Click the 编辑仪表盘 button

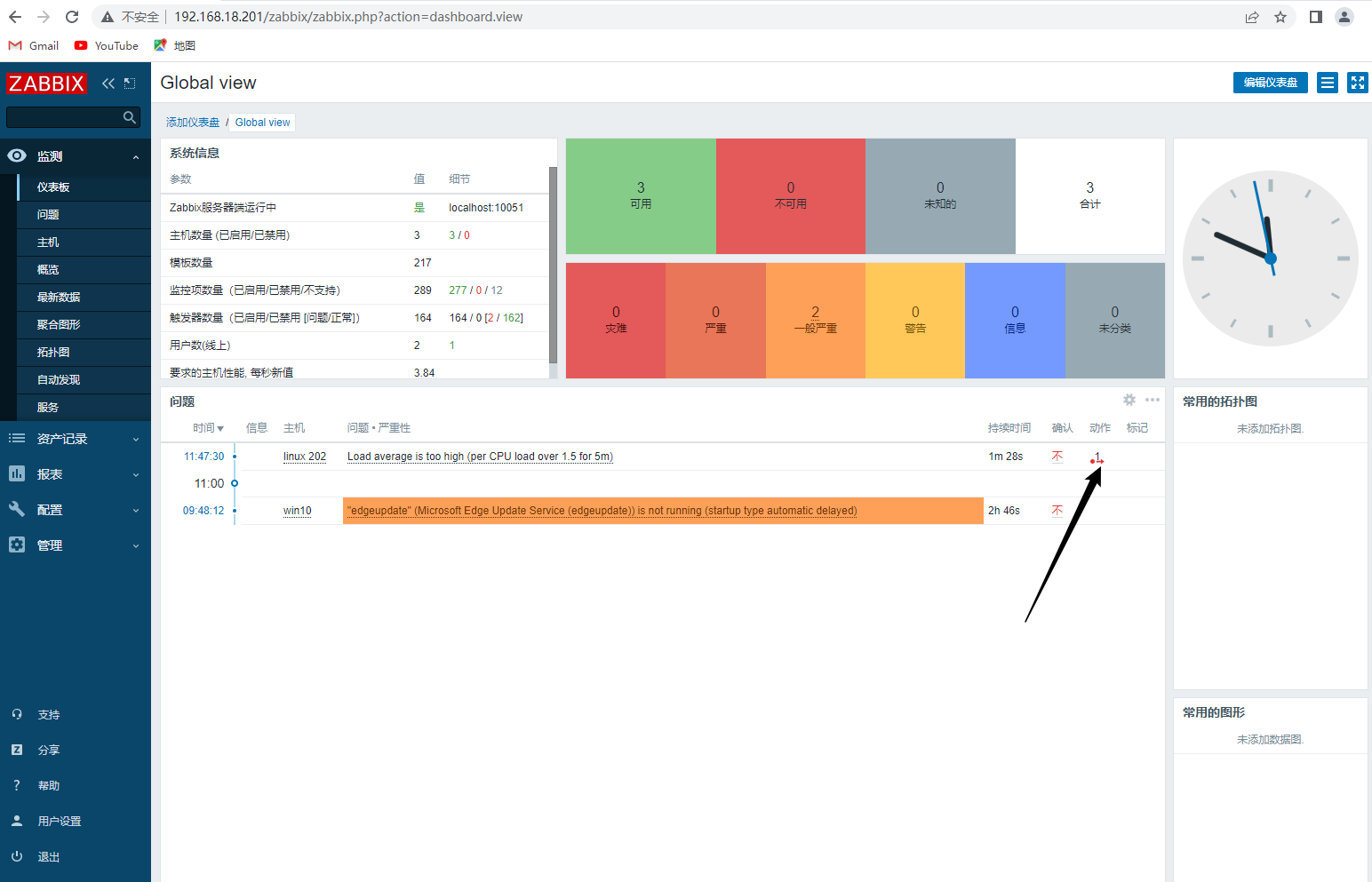[x=1270, y=83]
